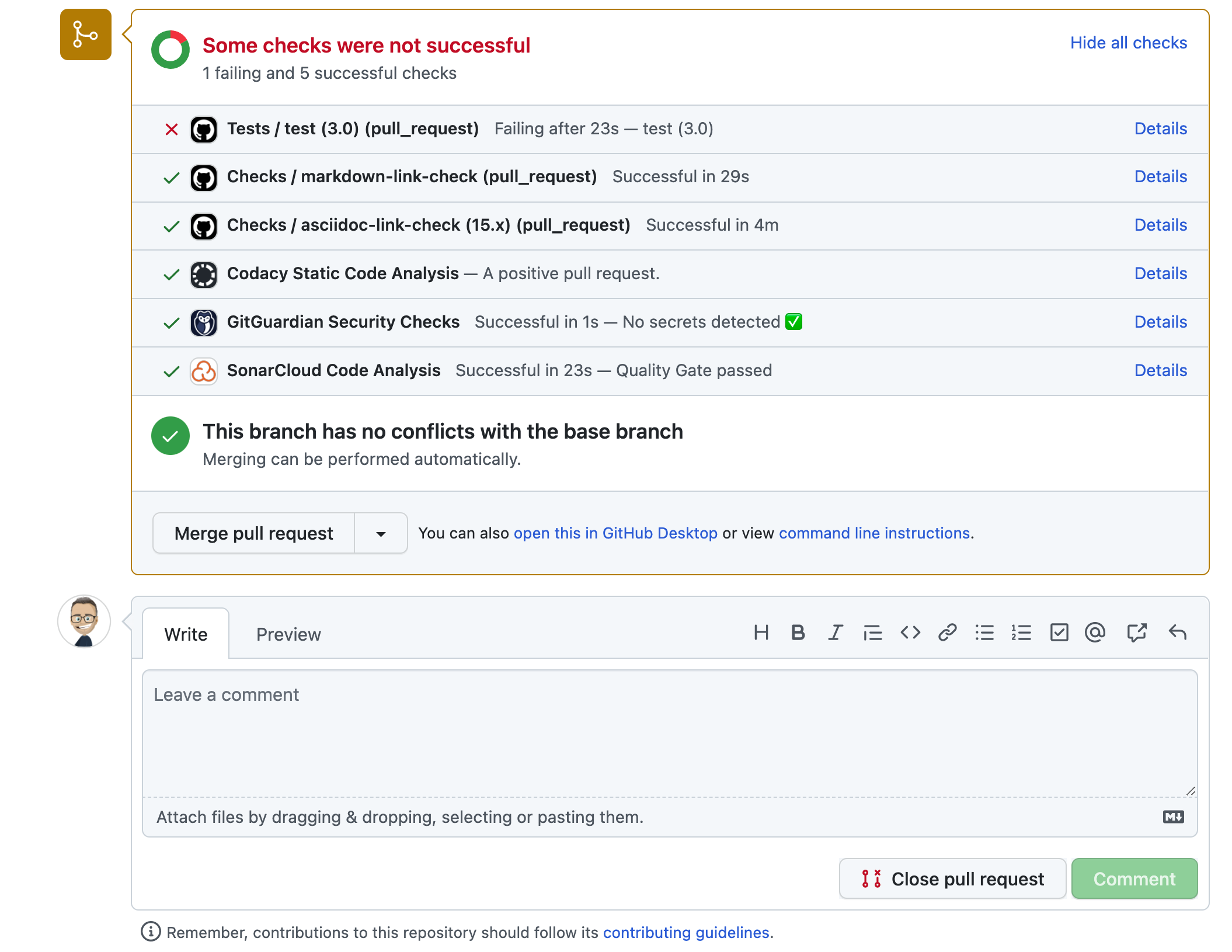
Task: Apply bold formatting in the comment toolbar
Action: 798,633
